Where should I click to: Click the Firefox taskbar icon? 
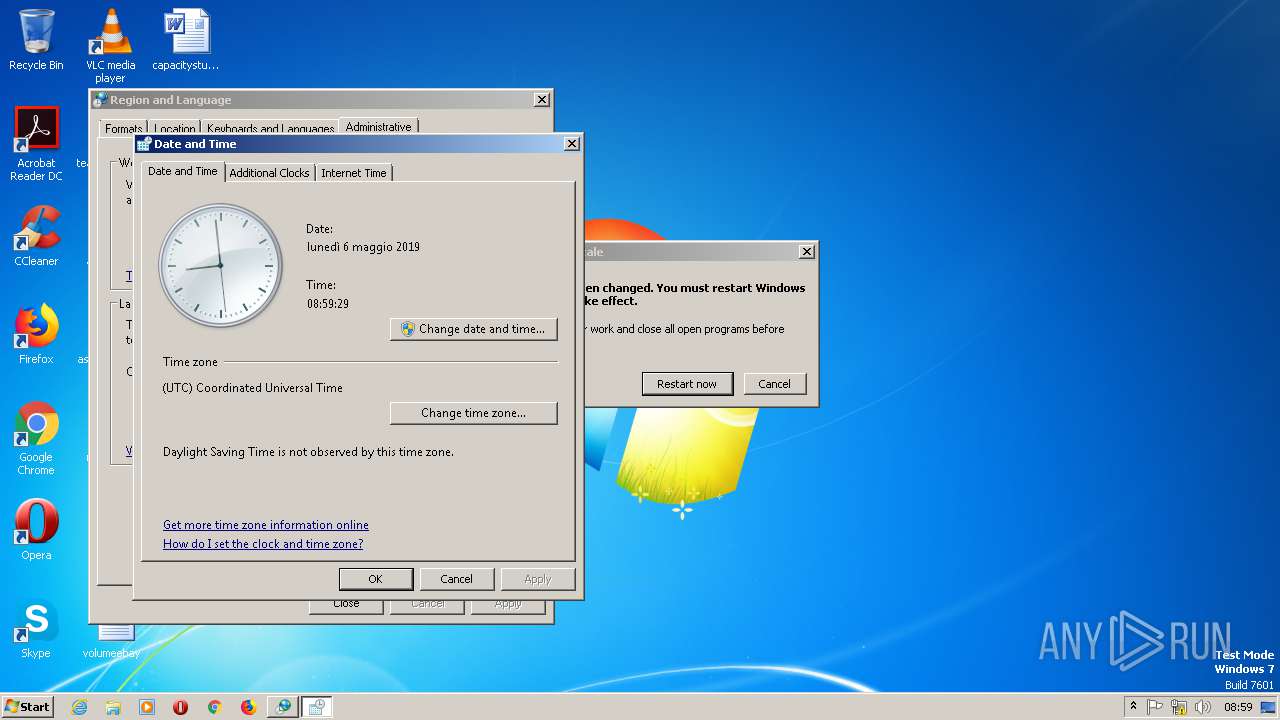pyautogui.click(x=248, y=707)
